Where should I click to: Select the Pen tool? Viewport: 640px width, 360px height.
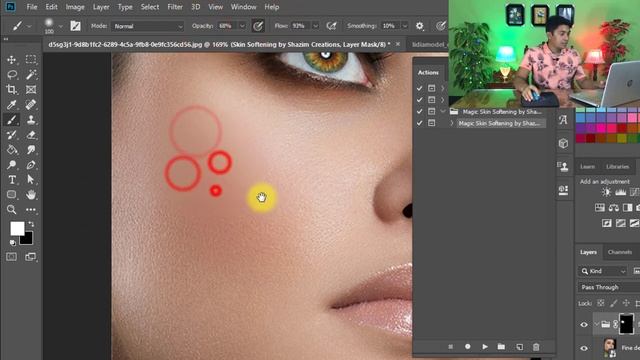[31, 164]
